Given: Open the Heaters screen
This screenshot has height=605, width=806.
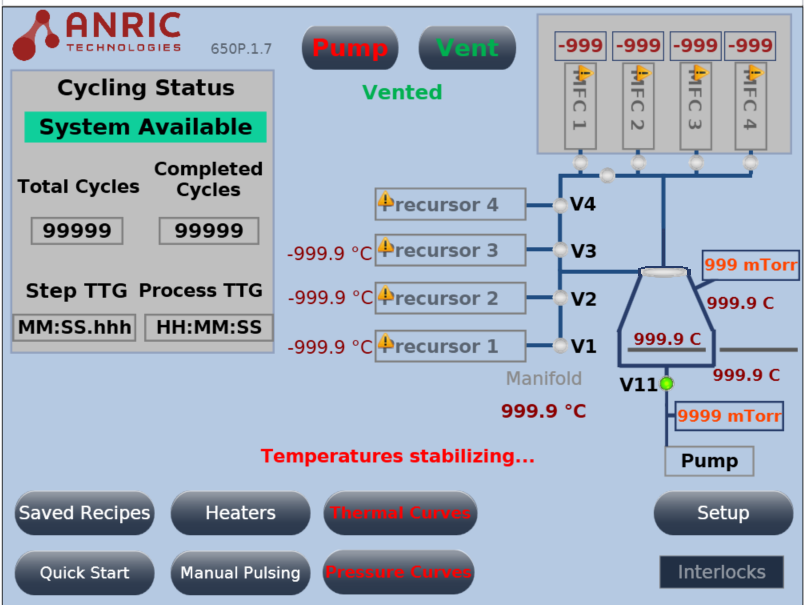Looking at the screenshot, I should (x=240, y=514).
